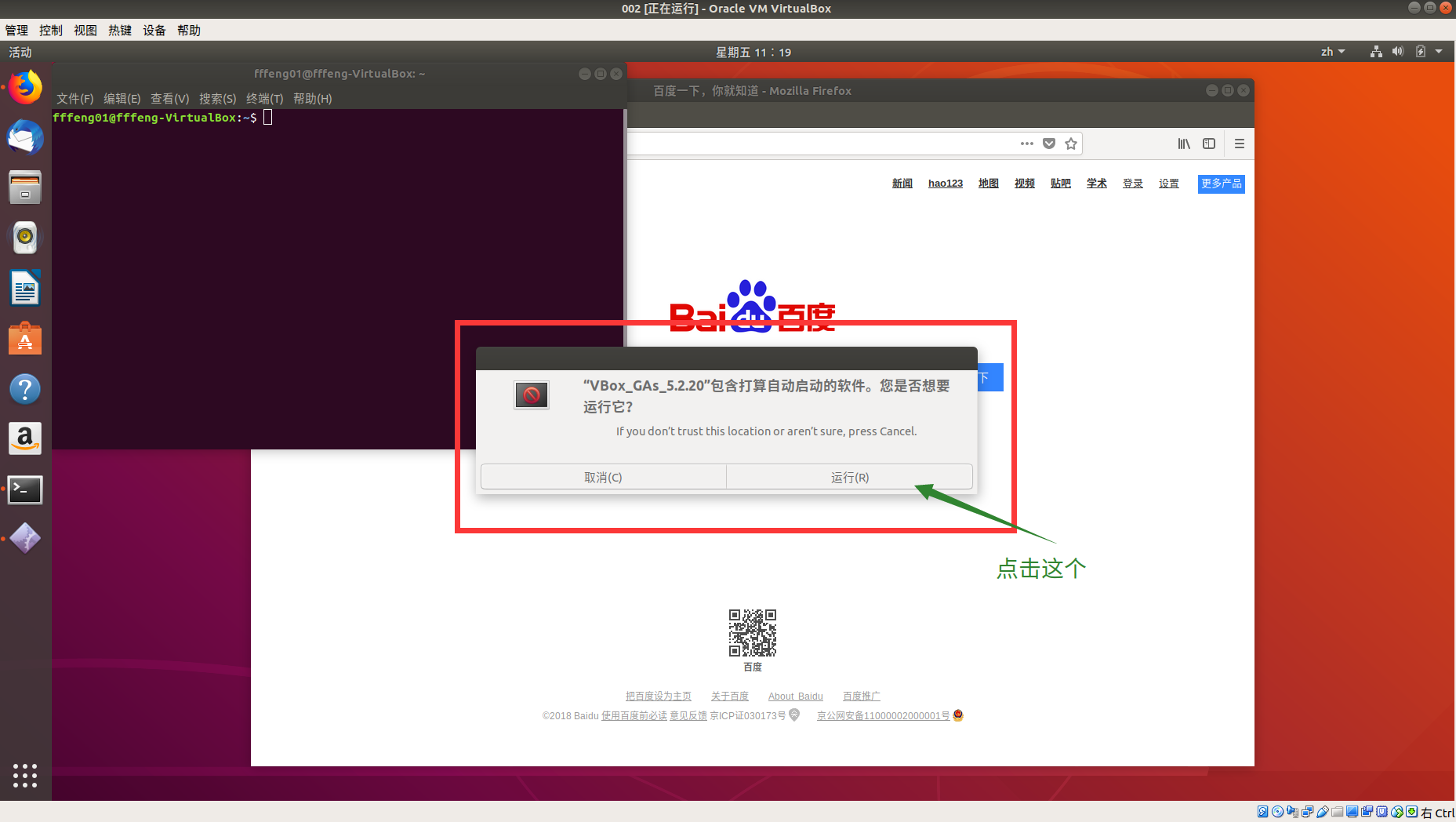The width and height of the screenshot is (1456, 822).
Task: Open Ubuntu Software store icon
Action: 25,339
